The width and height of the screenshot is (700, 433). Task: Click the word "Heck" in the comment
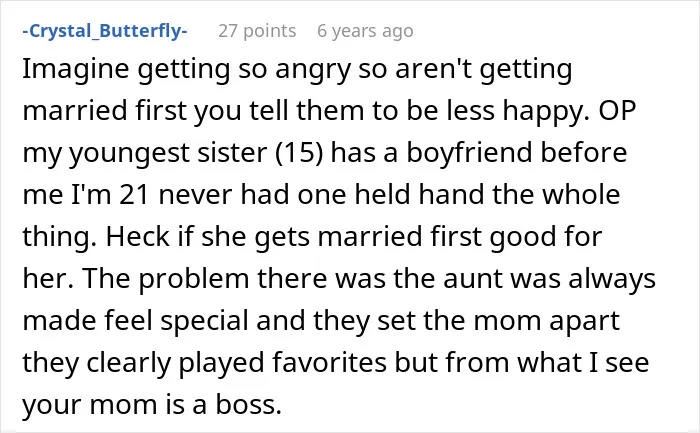tap(138, 236)
